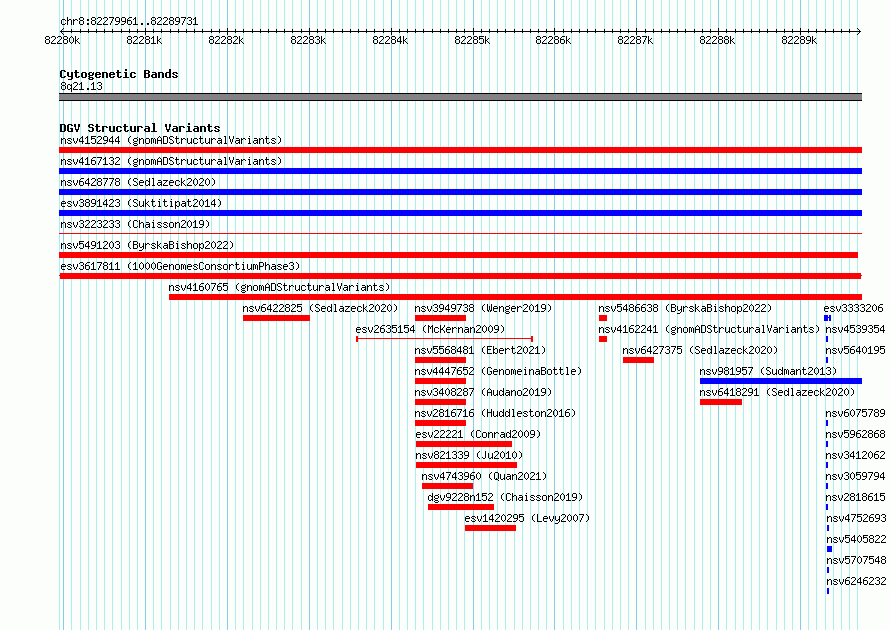Click the blue nsv5405822 feature marker
The height and width of the screenshot is (630, 890).
tap(829, 549)
